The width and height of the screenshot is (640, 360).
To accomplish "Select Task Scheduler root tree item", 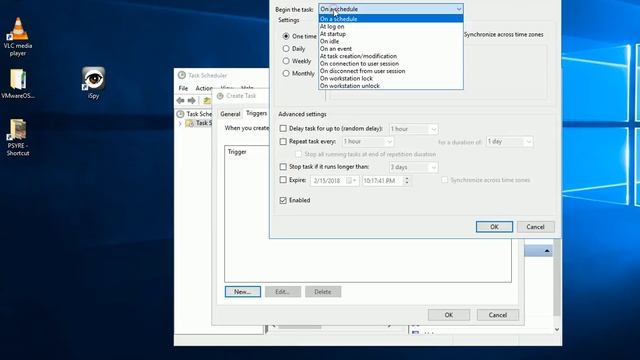I will tap(195, 114).
